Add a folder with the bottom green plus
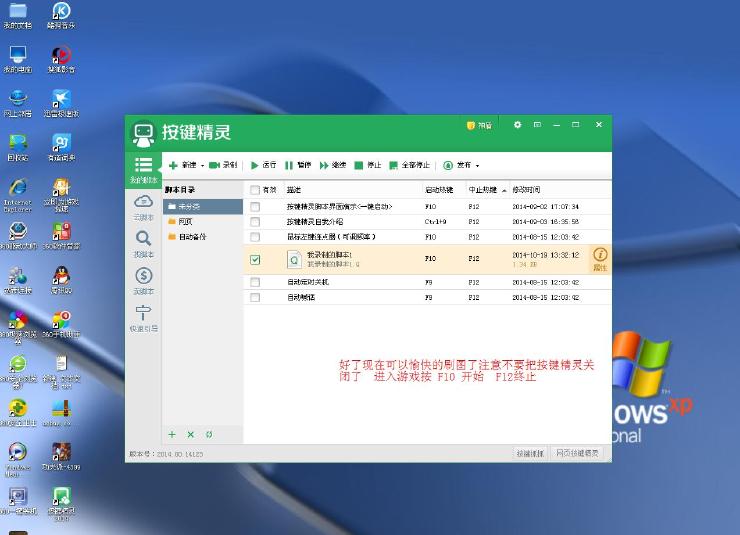Screen dimensions: 740x535 coord(172,434)
